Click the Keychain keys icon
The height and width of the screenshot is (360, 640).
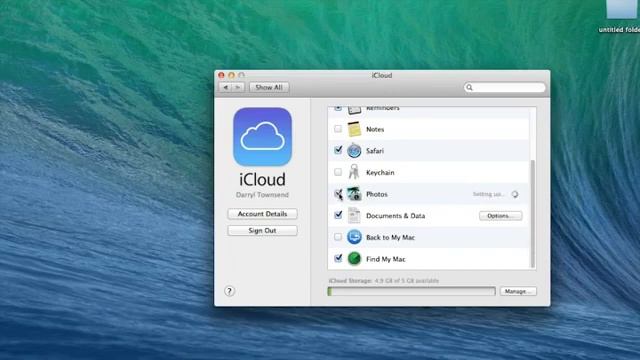coord(354,172)
